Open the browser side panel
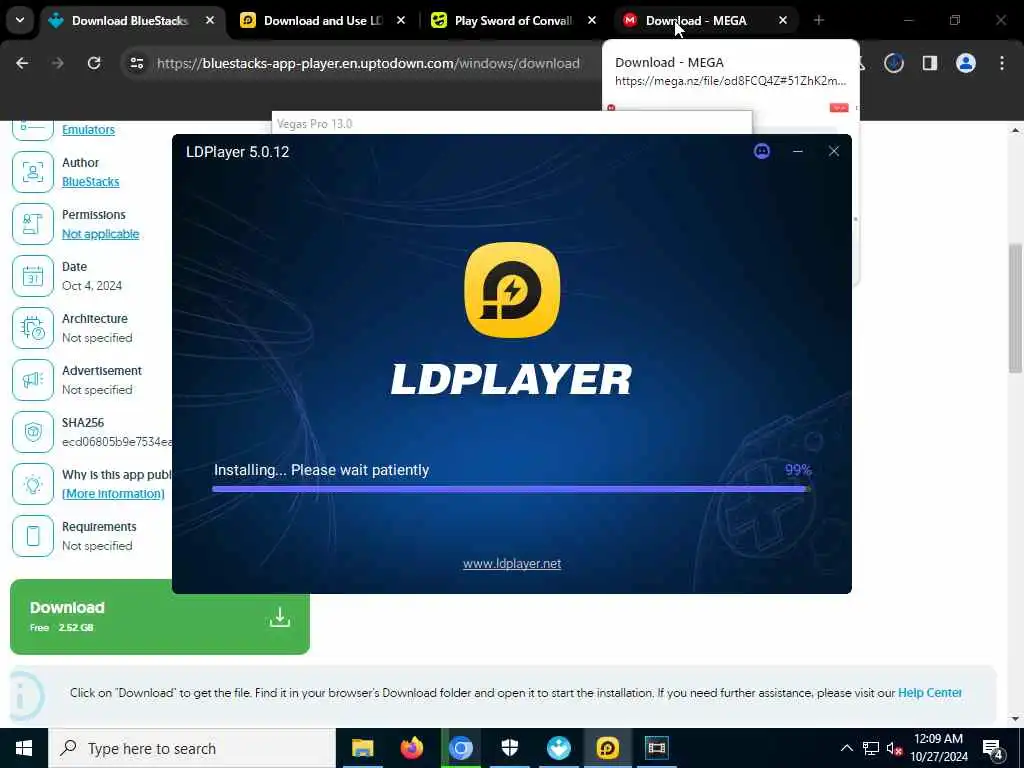 point(929,63)
